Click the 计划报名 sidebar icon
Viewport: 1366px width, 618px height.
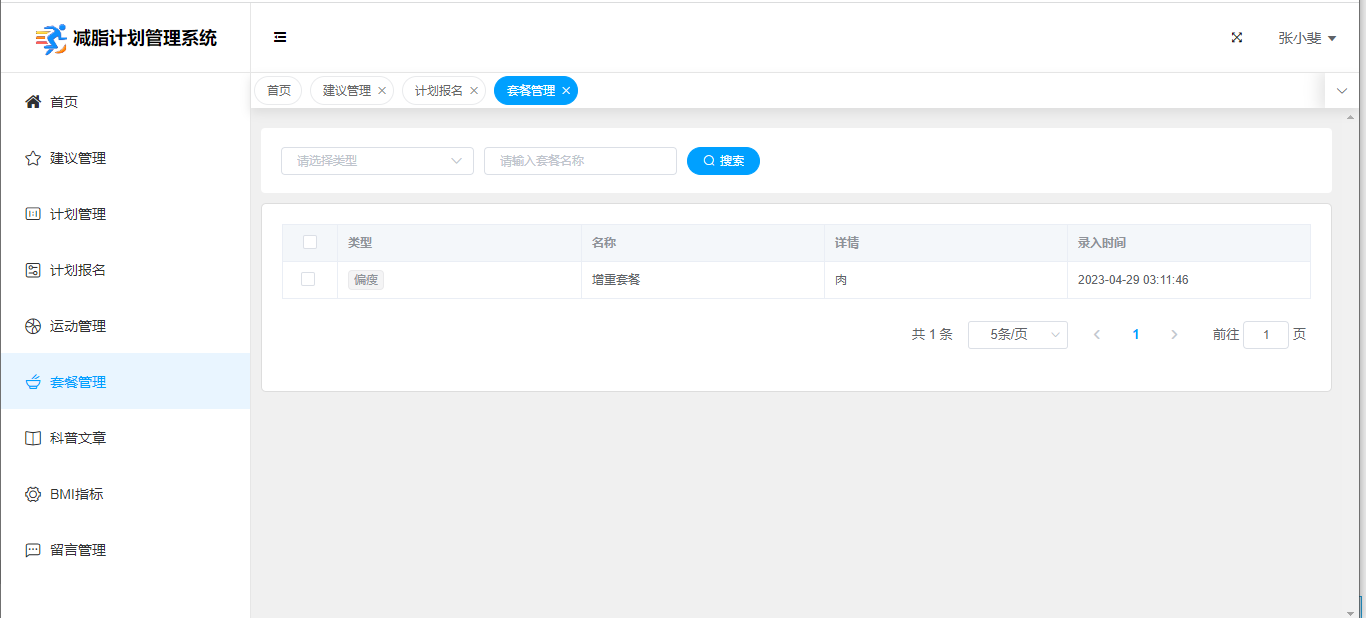tap(33, 270)
